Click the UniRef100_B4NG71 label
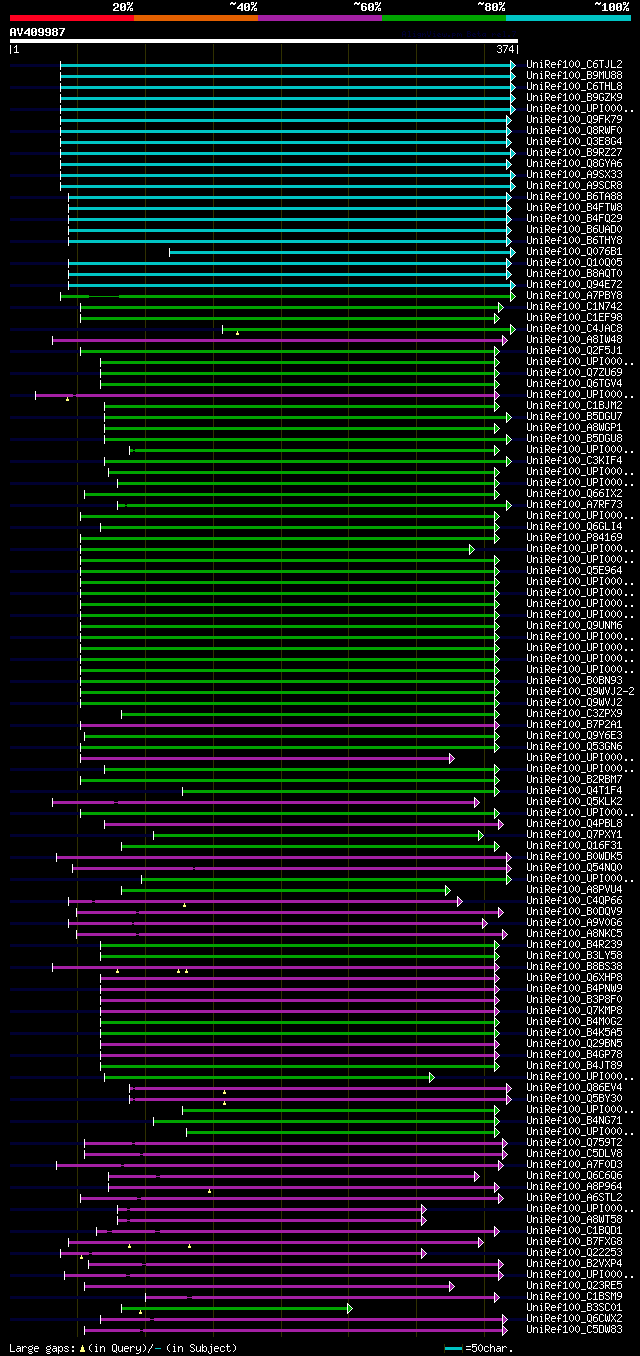 tap(574, 1120)
